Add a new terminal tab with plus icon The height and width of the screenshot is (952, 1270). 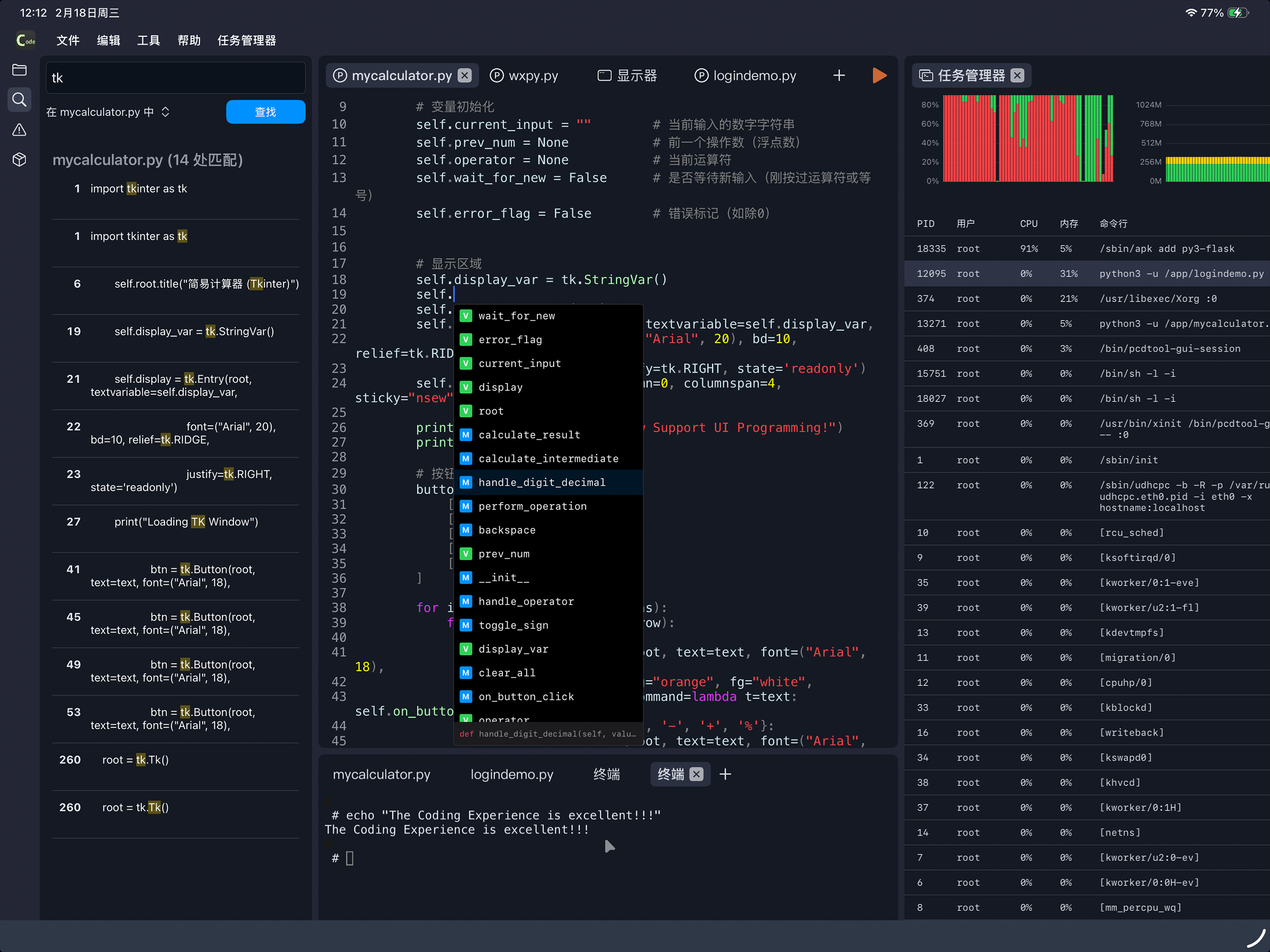[x=725, y=774]
